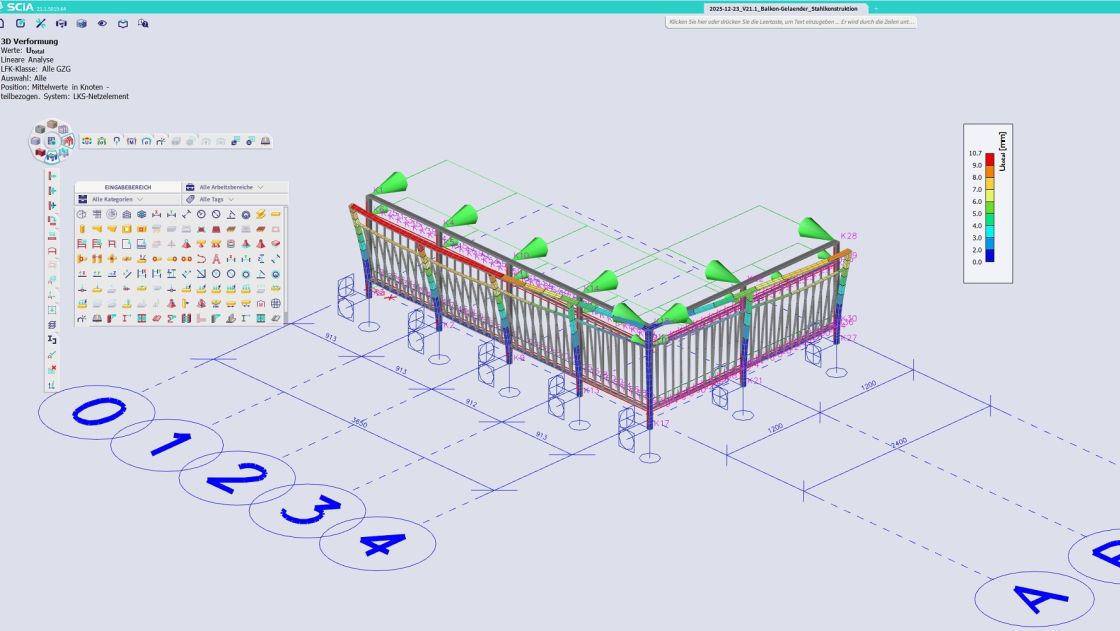Click the 'EINGABEBEREICH' panel header
This screenshot has width=1120, height=631.
point(128,187)
